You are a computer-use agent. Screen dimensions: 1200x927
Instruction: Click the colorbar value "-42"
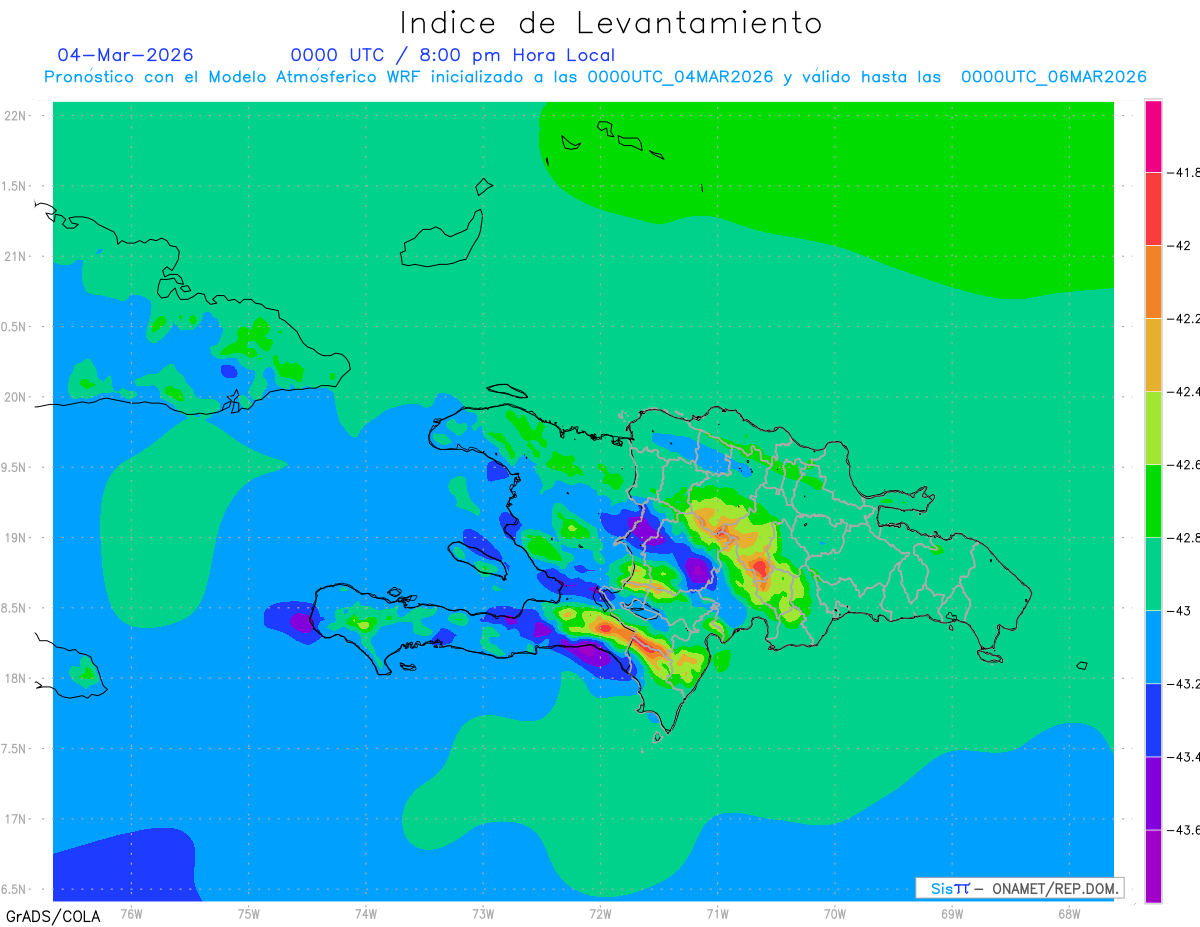tap(1181, 245)
